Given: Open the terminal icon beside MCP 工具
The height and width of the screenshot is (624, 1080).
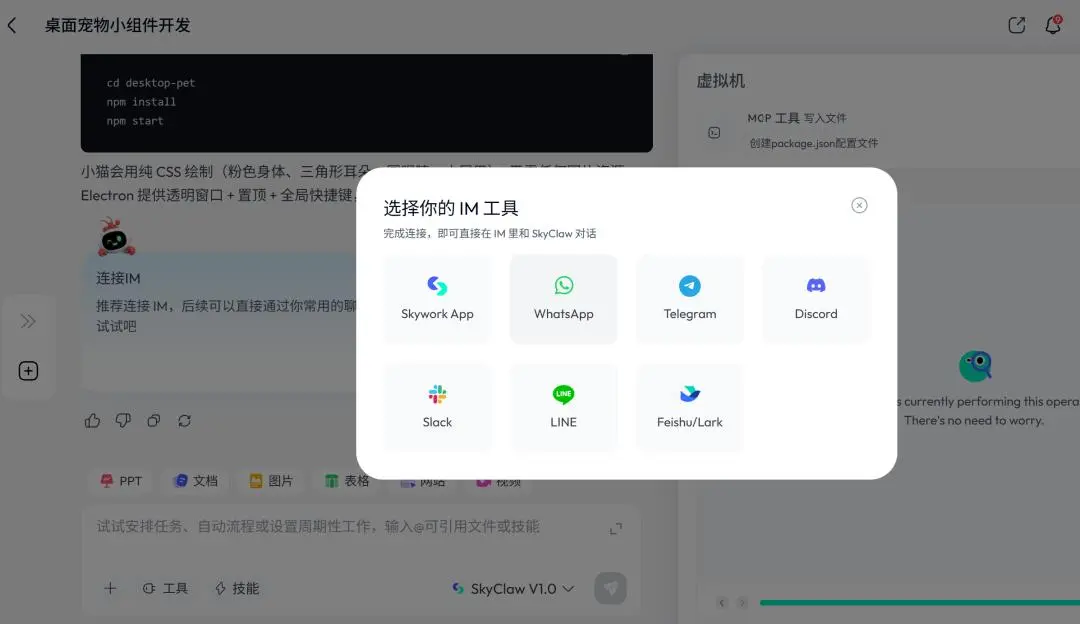Looking at the screenshot, I should 714,132.
